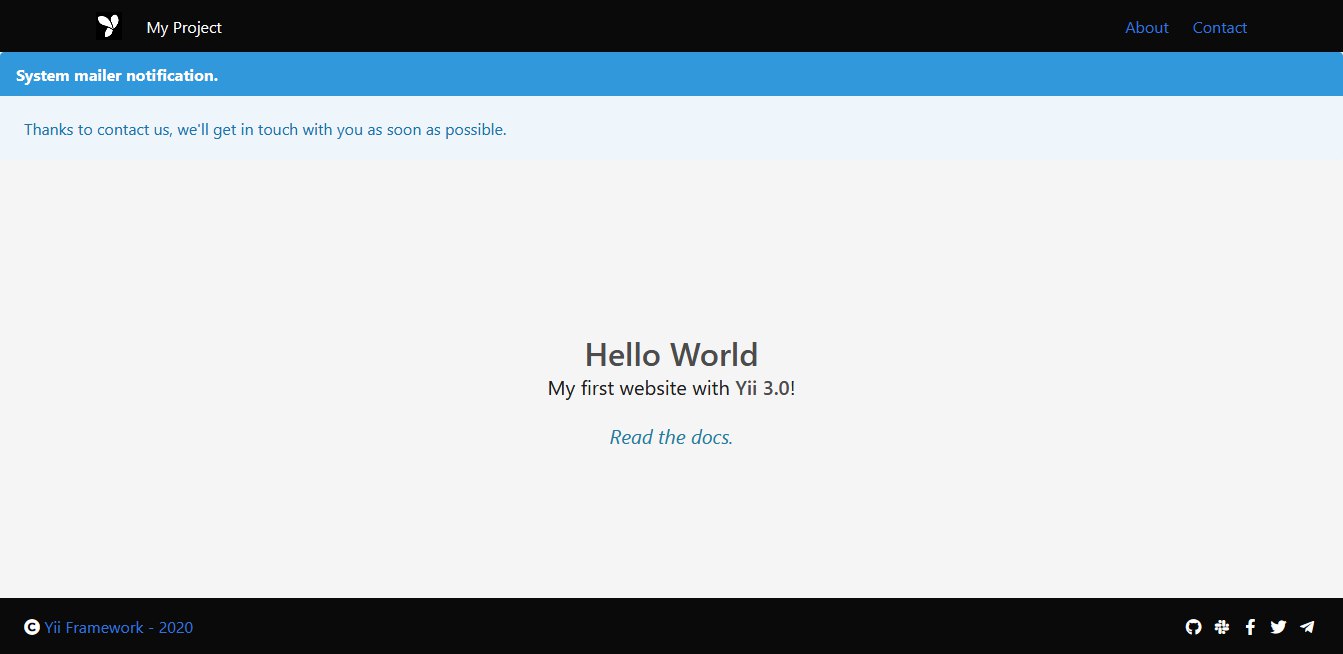Click the Thanks to contact us message
This screenshot has height=654, width=1343.
pos(265,129)
